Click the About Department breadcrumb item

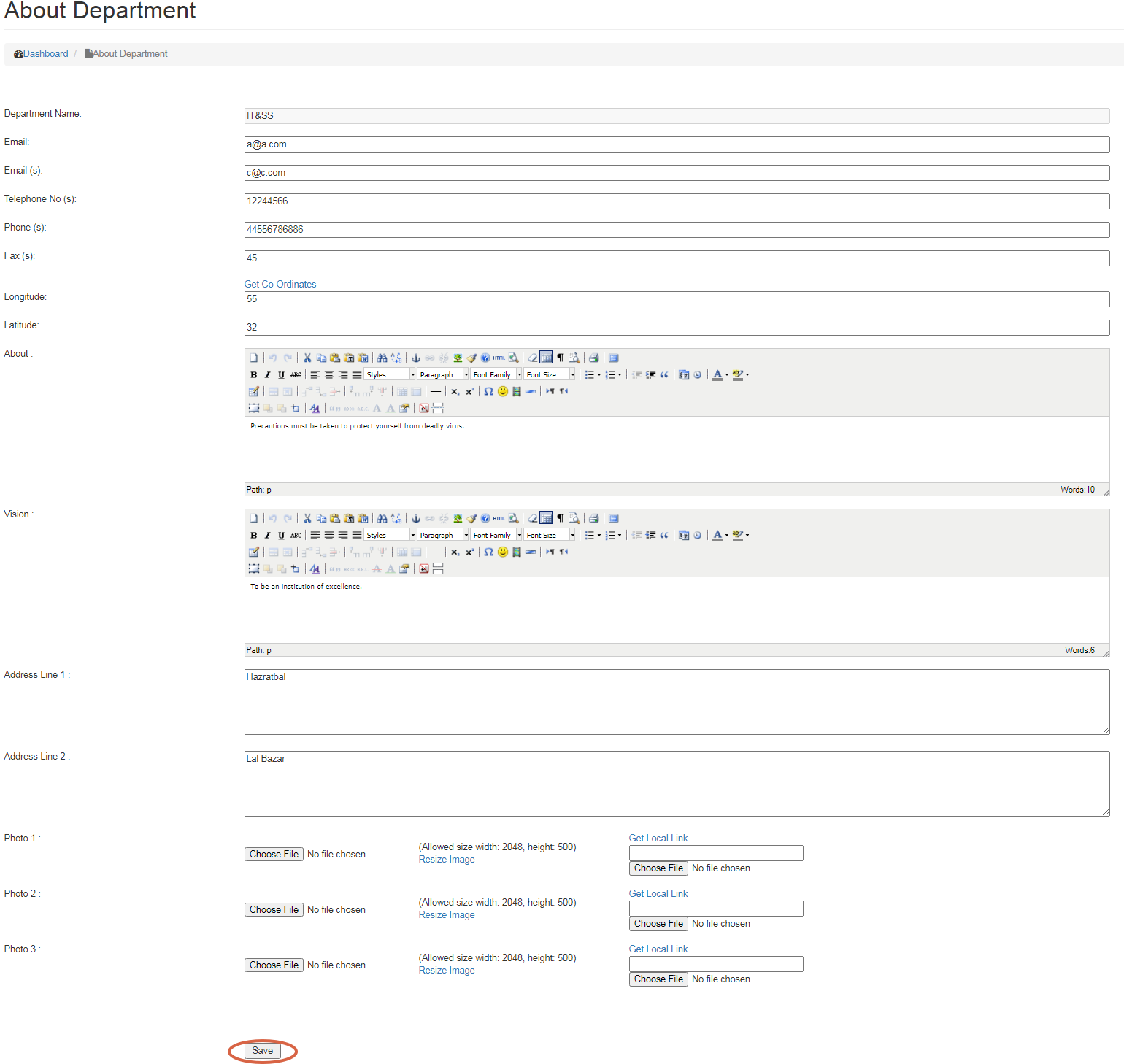[130, 53]
